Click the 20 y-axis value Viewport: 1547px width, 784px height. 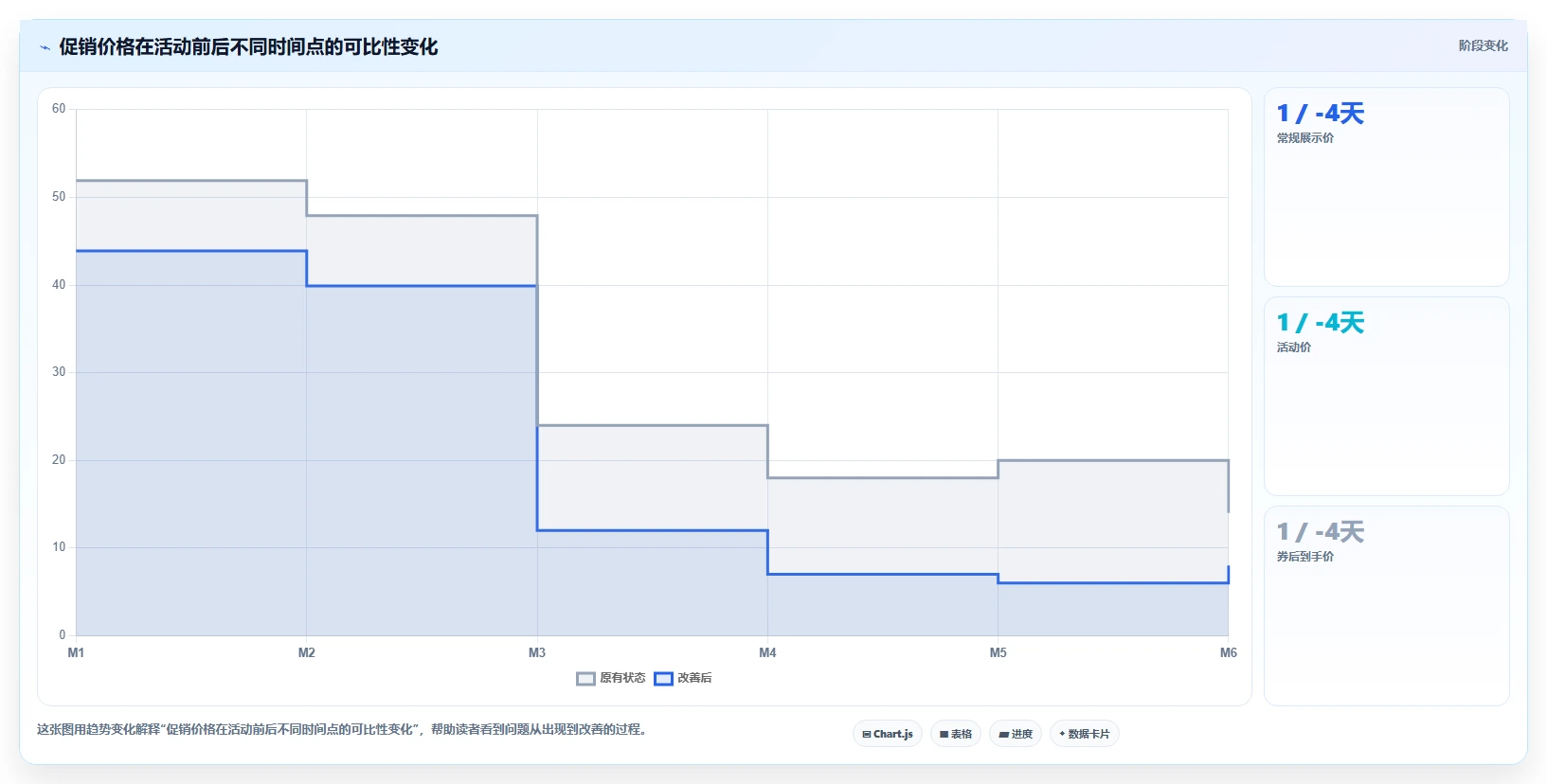[59, 460]
